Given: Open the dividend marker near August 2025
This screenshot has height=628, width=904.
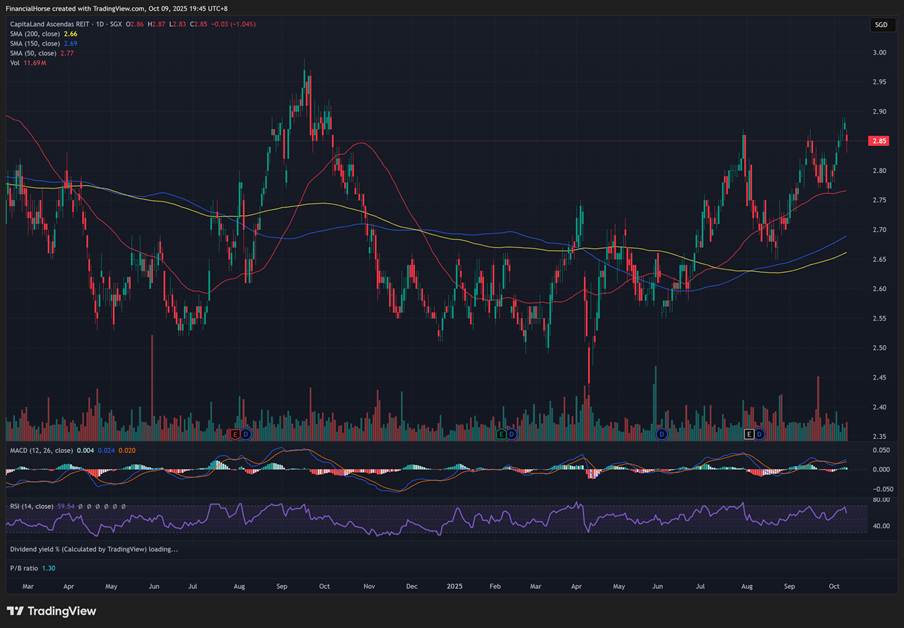Looking at the screenshot, I should pyautogui.click(x=759, y=435).
